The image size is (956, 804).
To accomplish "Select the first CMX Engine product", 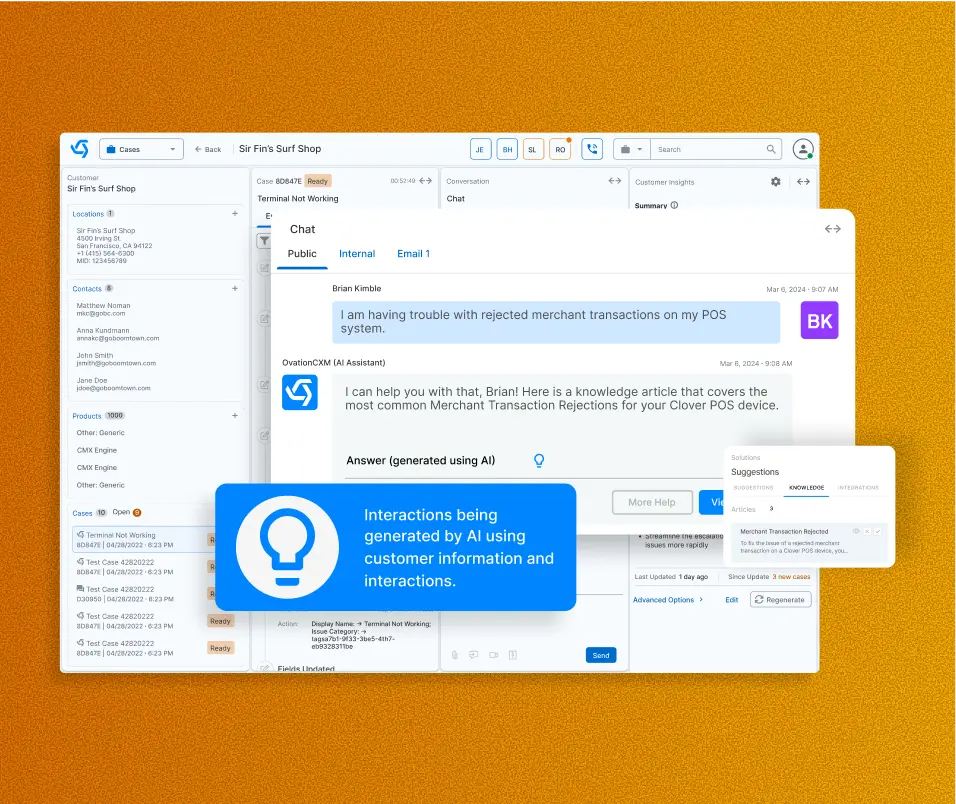I will pos(96,450).
